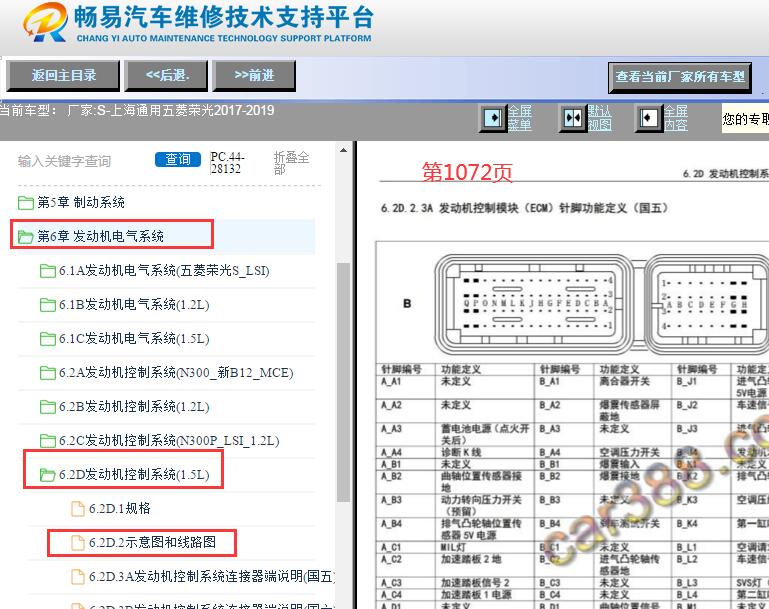Click the 全屏菜单 layout icon

492,118
